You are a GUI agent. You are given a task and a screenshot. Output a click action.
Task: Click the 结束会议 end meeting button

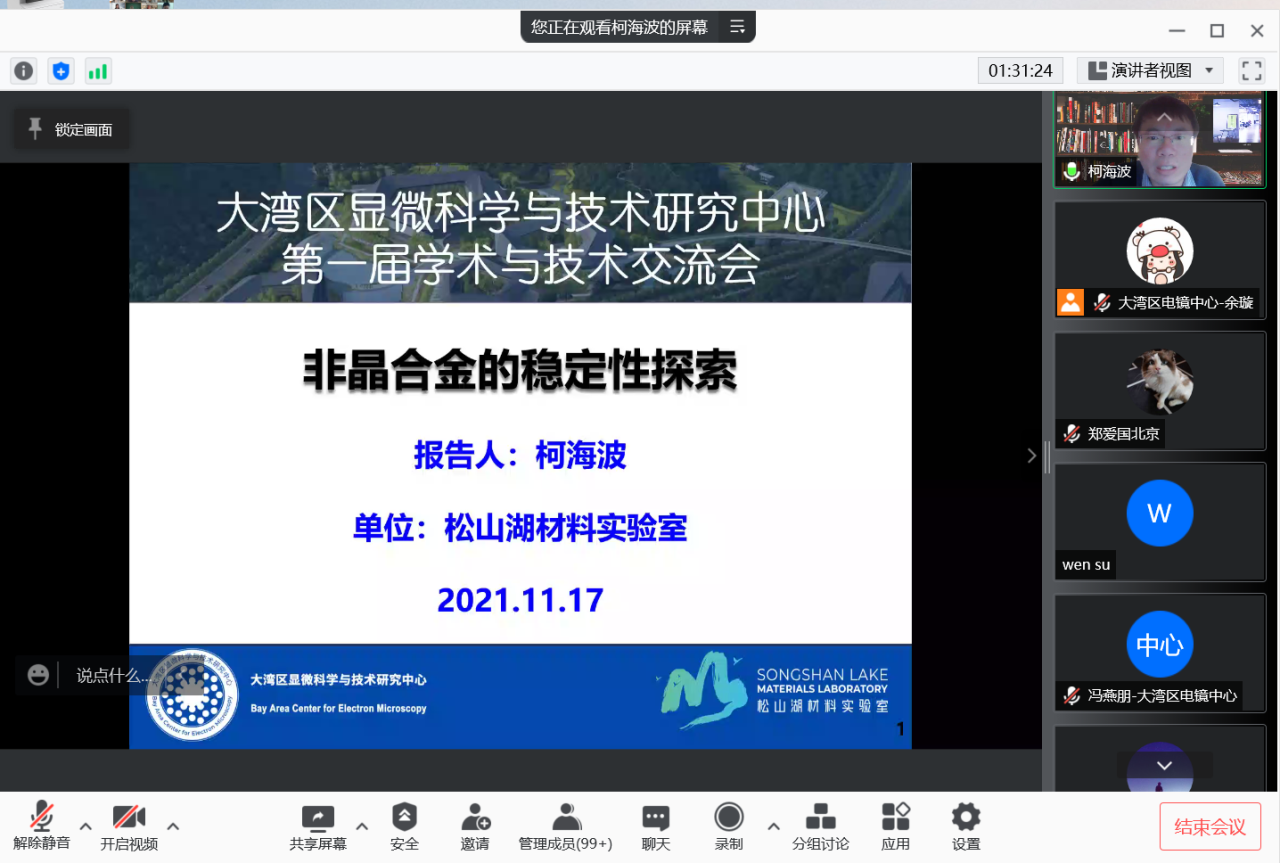(x=1210, y=827)
